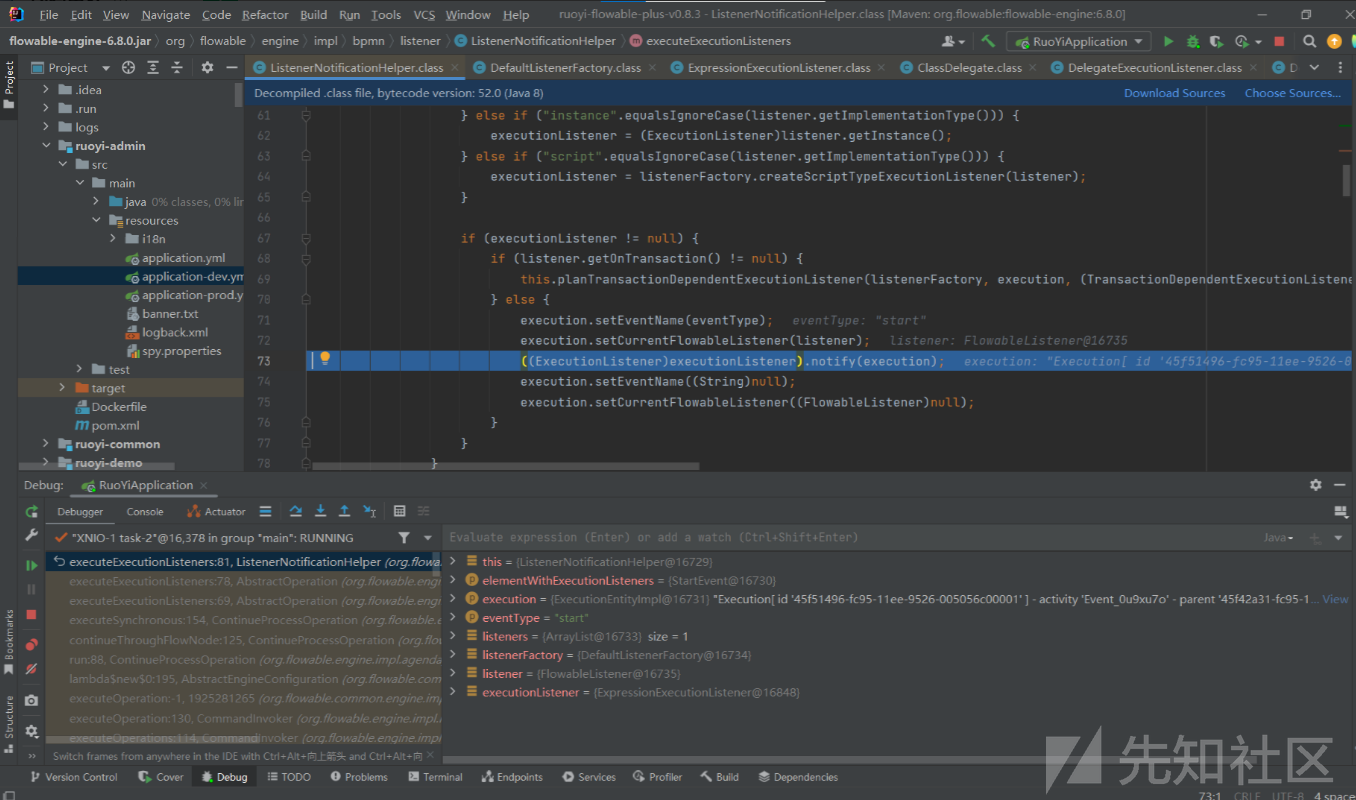The height and width of the screenshot is (800, 1356).
Task: Collapse the ruoyi-admin module node
Action: click(46, 146)
